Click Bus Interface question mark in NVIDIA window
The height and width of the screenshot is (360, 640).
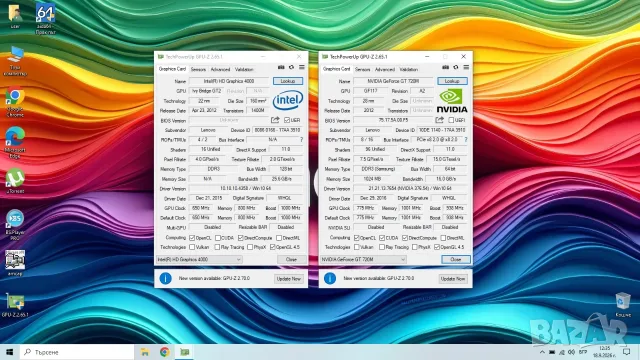pyautogui.click(x=466, y=140)
